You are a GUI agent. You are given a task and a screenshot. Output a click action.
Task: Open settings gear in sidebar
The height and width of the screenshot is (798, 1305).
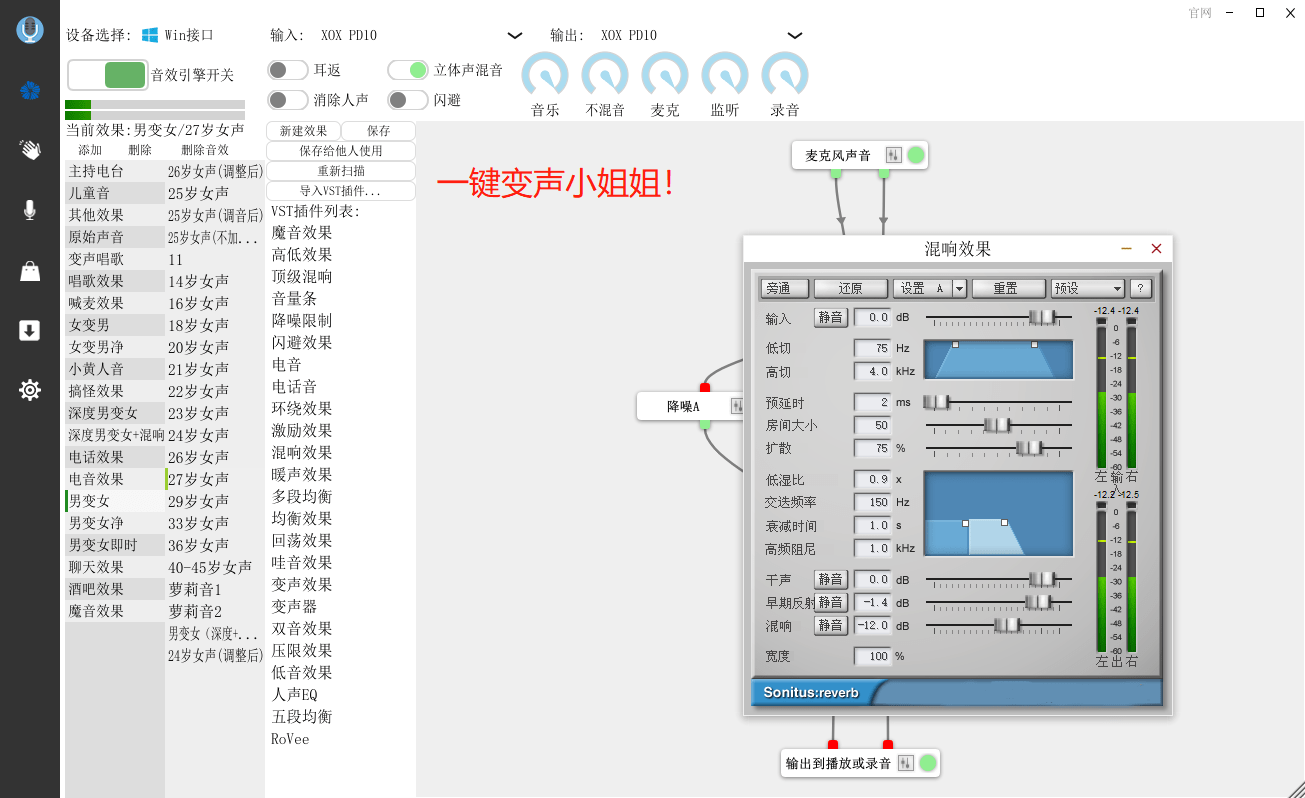pos(30,390)
